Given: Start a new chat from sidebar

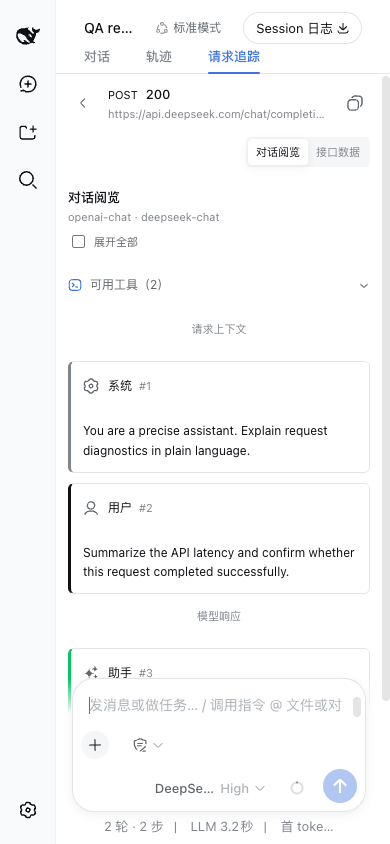Looking at the screenshot, I should (27, 84).
